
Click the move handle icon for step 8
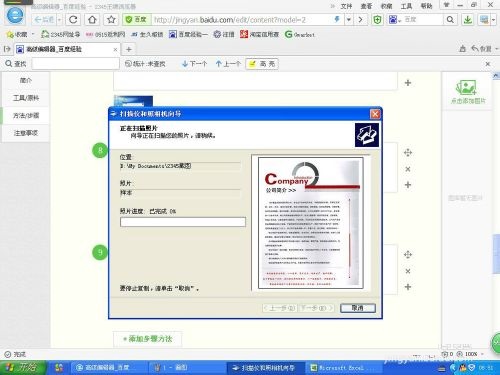(408, 153)
